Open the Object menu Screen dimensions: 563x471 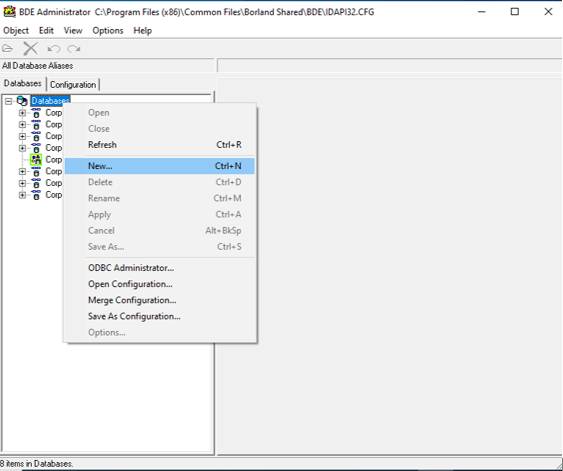16,31
